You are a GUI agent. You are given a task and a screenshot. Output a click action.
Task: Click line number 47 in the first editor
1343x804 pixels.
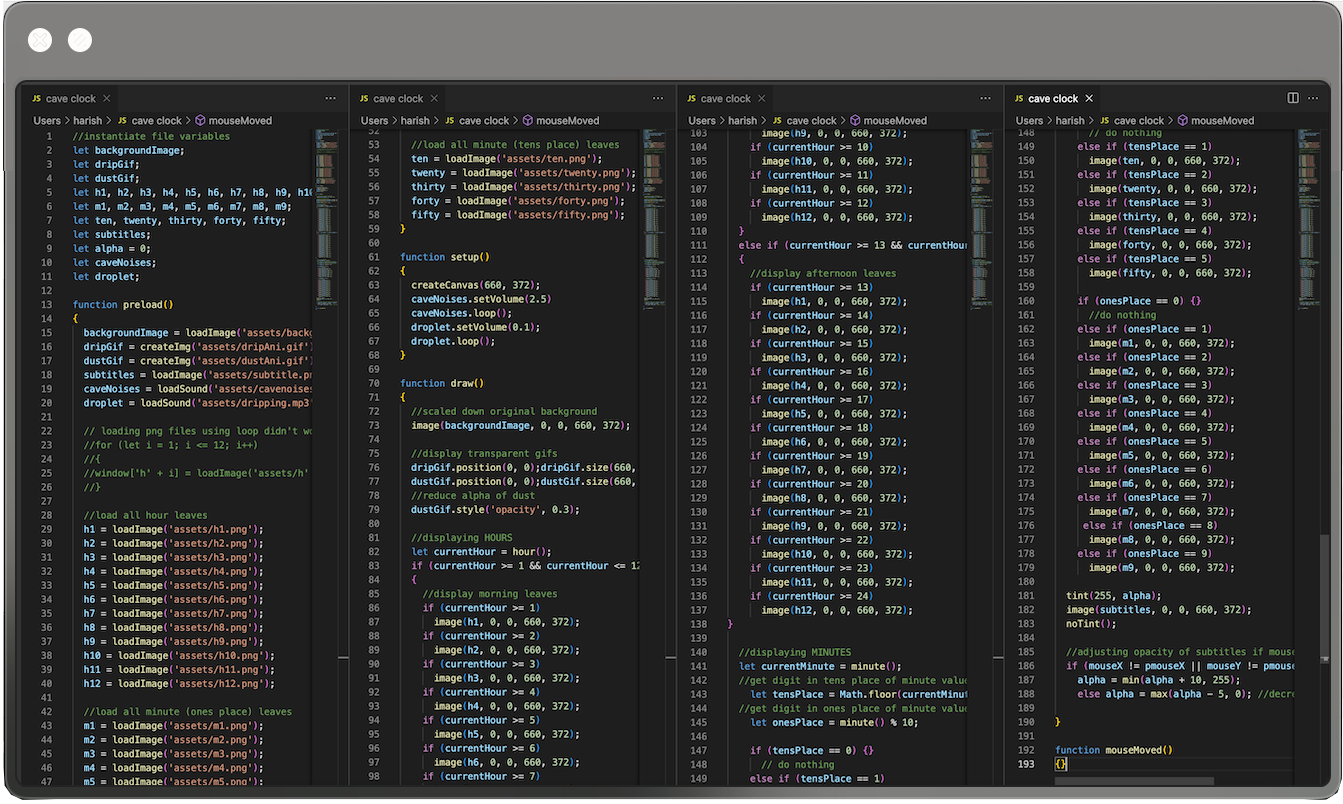coord(45,781)
